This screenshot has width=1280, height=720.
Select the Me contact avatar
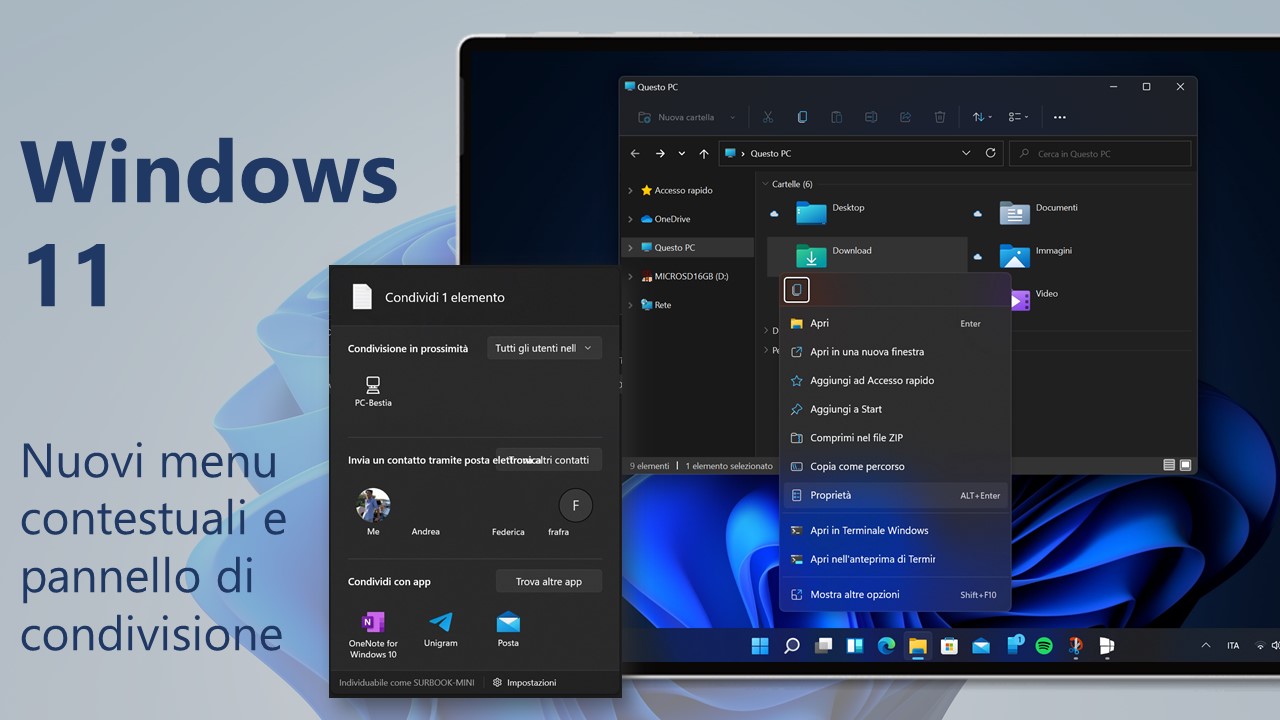coord(373,505)
